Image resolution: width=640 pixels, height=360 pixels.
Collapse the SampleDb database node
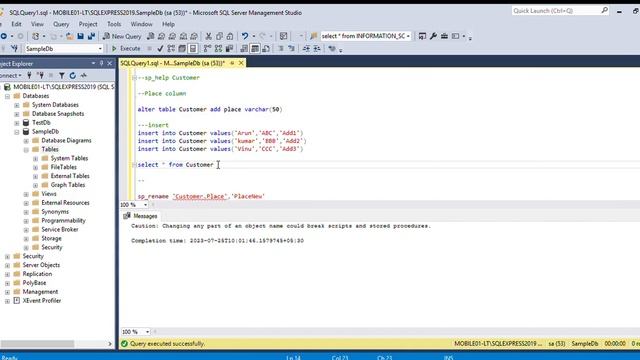tap(17, 131)
